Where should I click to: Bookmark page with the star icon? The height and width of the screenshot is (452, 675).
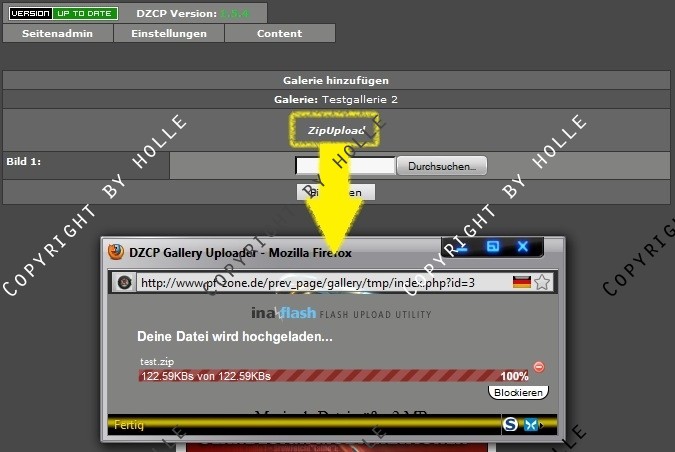542,283
